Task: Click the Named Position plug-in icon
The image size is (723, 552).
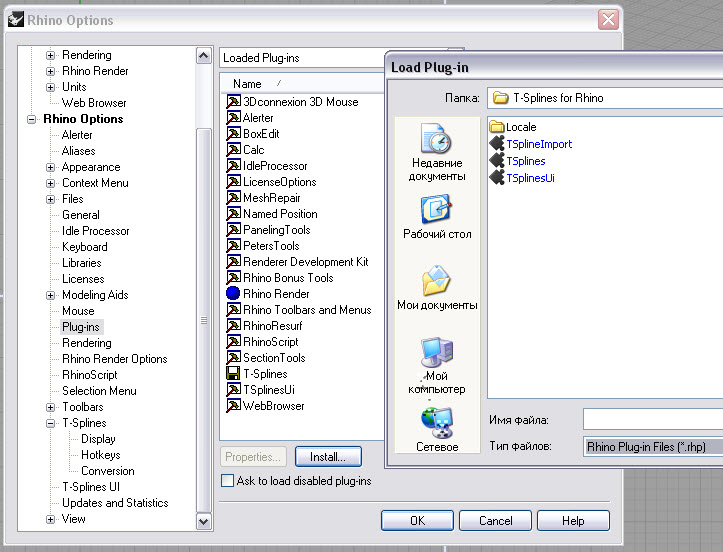Action: pyautogui.click(x=233, y=214)
